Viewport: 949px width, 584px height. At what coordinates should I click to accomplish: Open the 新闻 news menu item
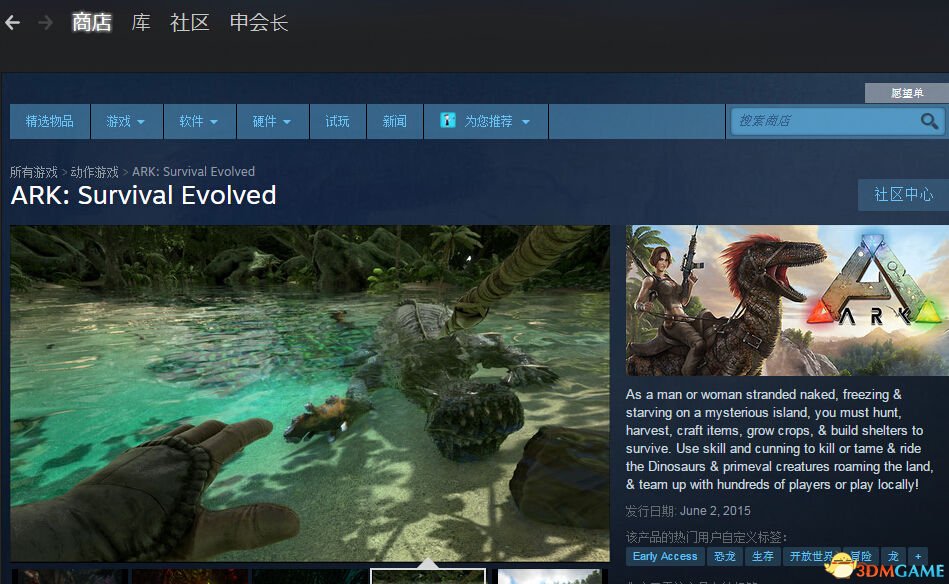(395, 121)
